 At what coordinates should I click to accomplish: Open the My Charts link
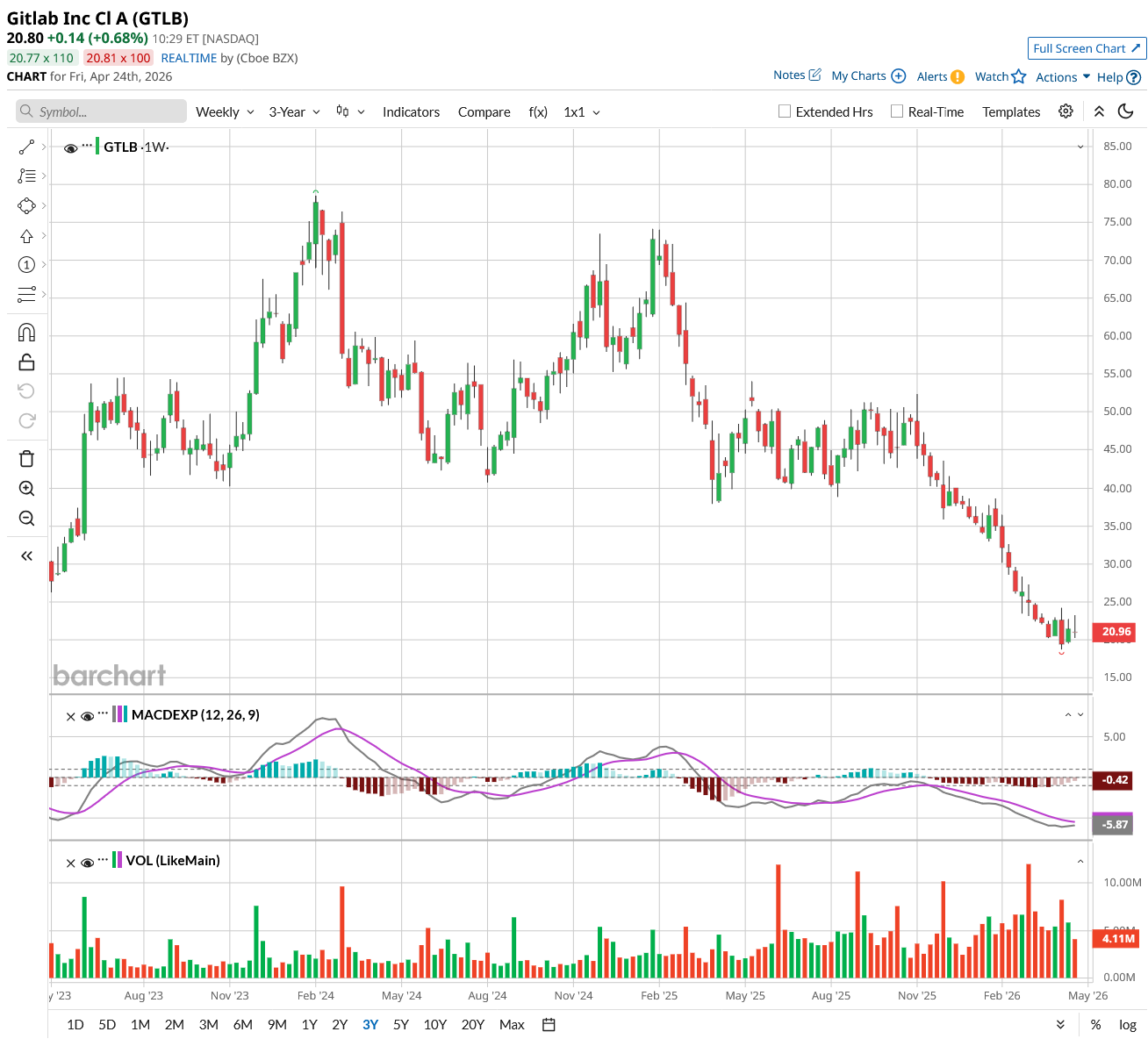pos(868,76)
